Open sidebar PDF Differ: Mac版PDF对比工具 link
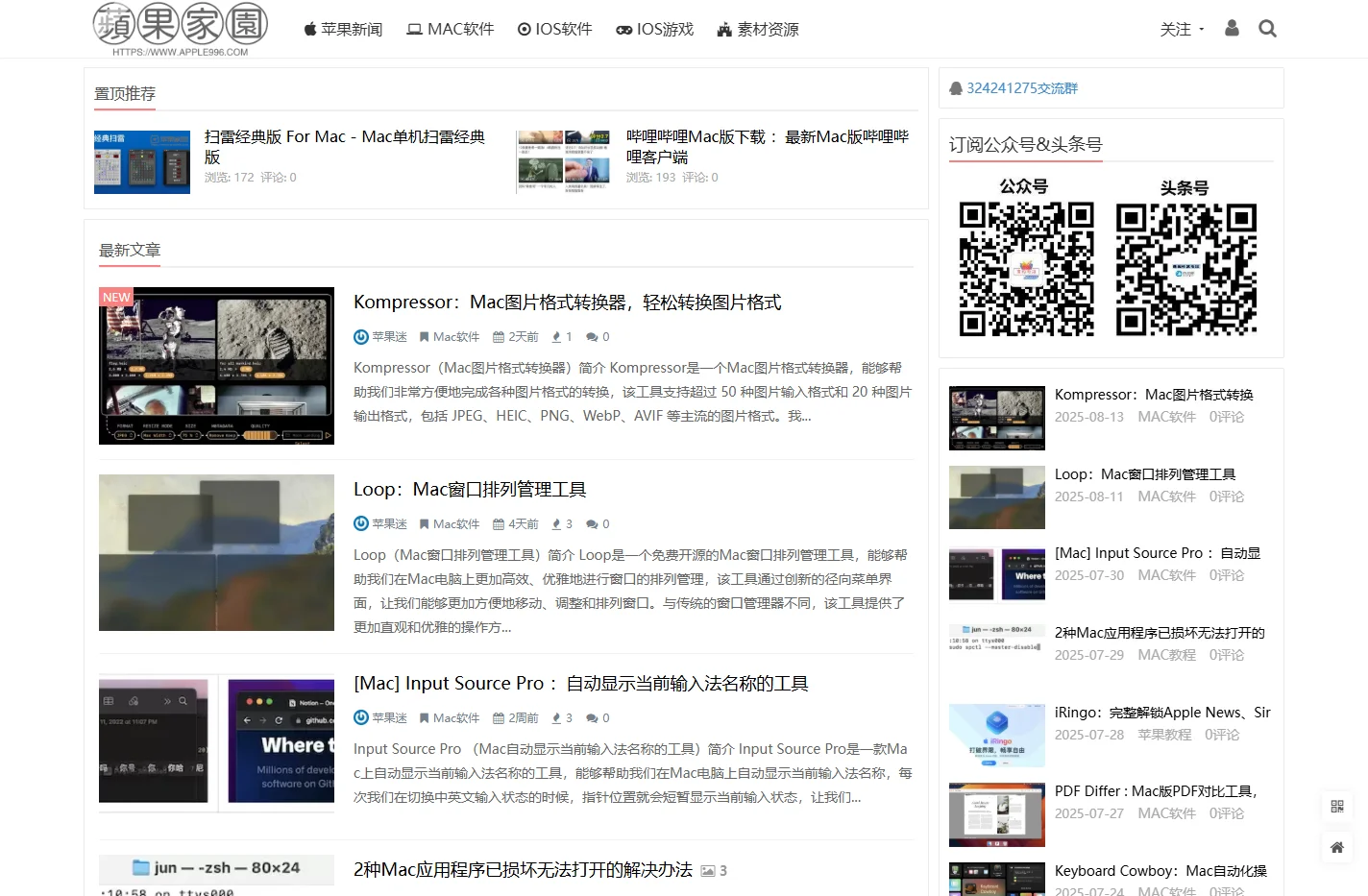Screen dimensions: 1368x896 point(1157,791)
